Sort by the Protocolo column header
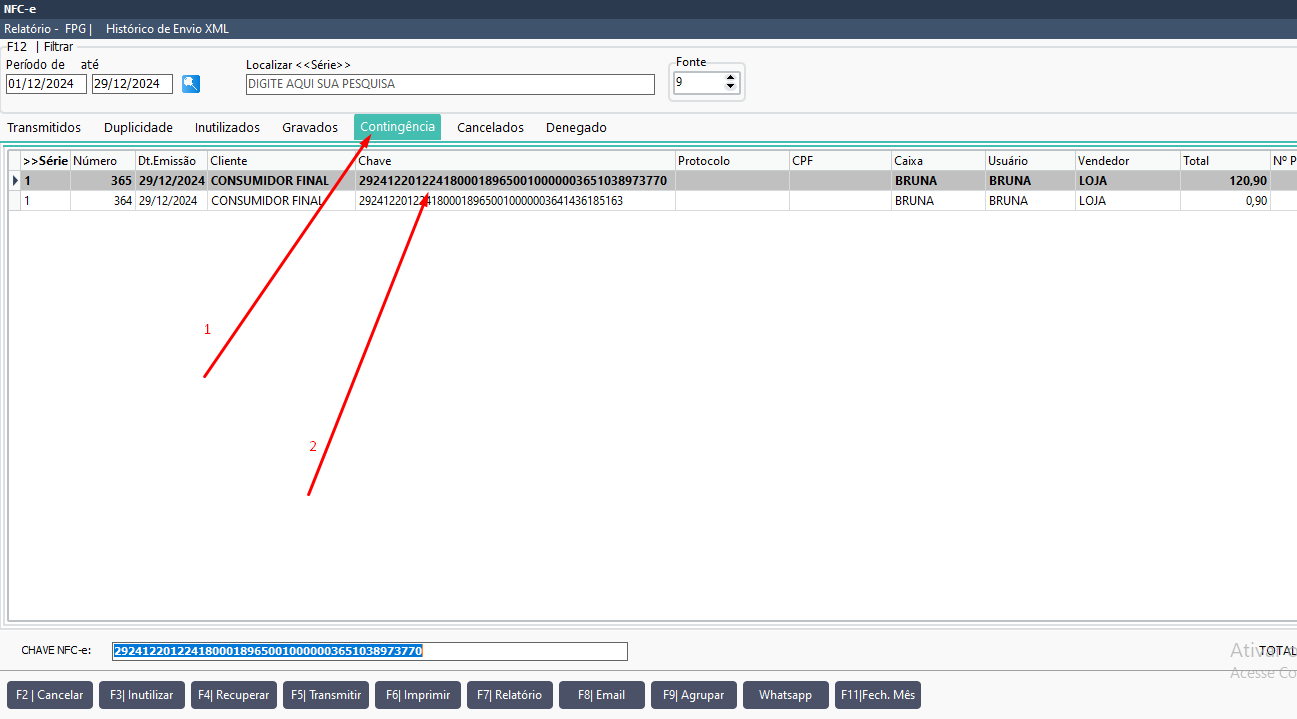The height and width of the screenshot is (719, 1297). tap(732, 161)
